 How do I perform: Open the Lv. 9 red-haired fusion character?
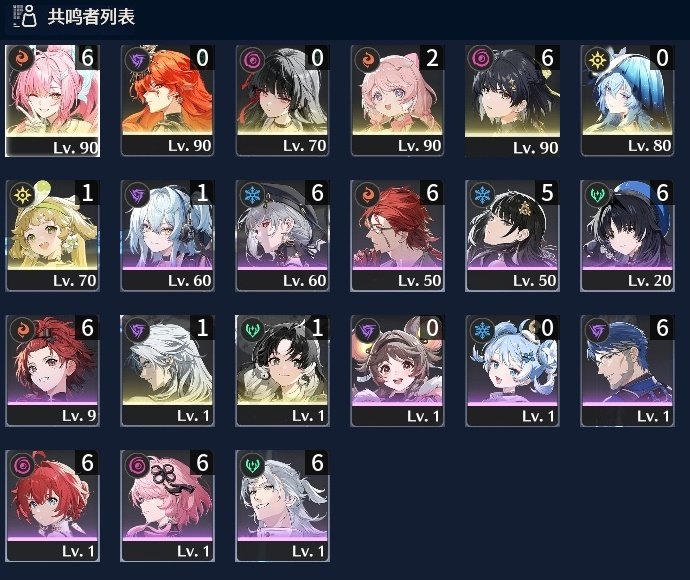(x=52, y=371)
